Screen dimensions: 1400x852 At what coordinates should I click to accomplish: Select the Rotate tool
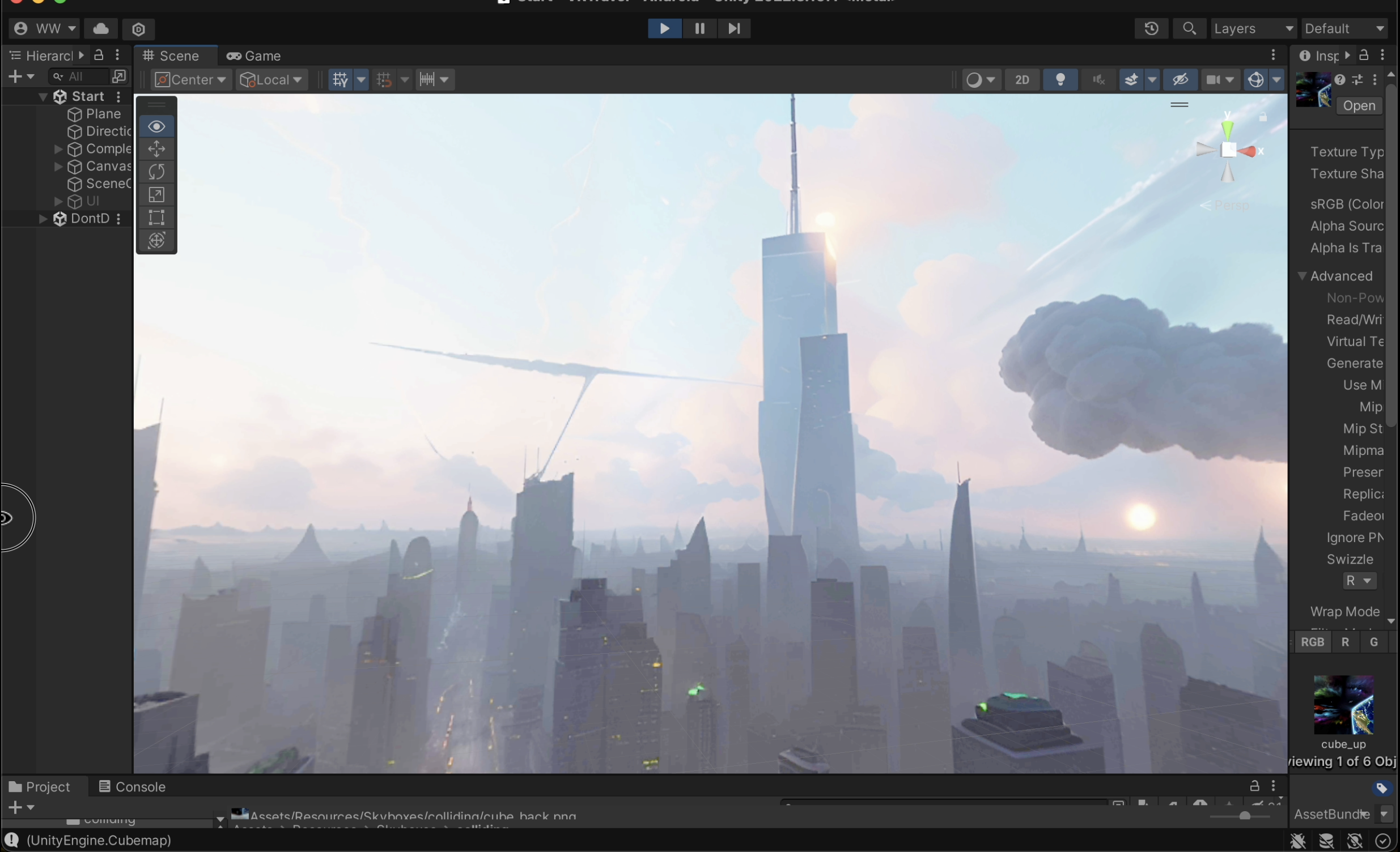pyautogui.click(x=156, y=172)
